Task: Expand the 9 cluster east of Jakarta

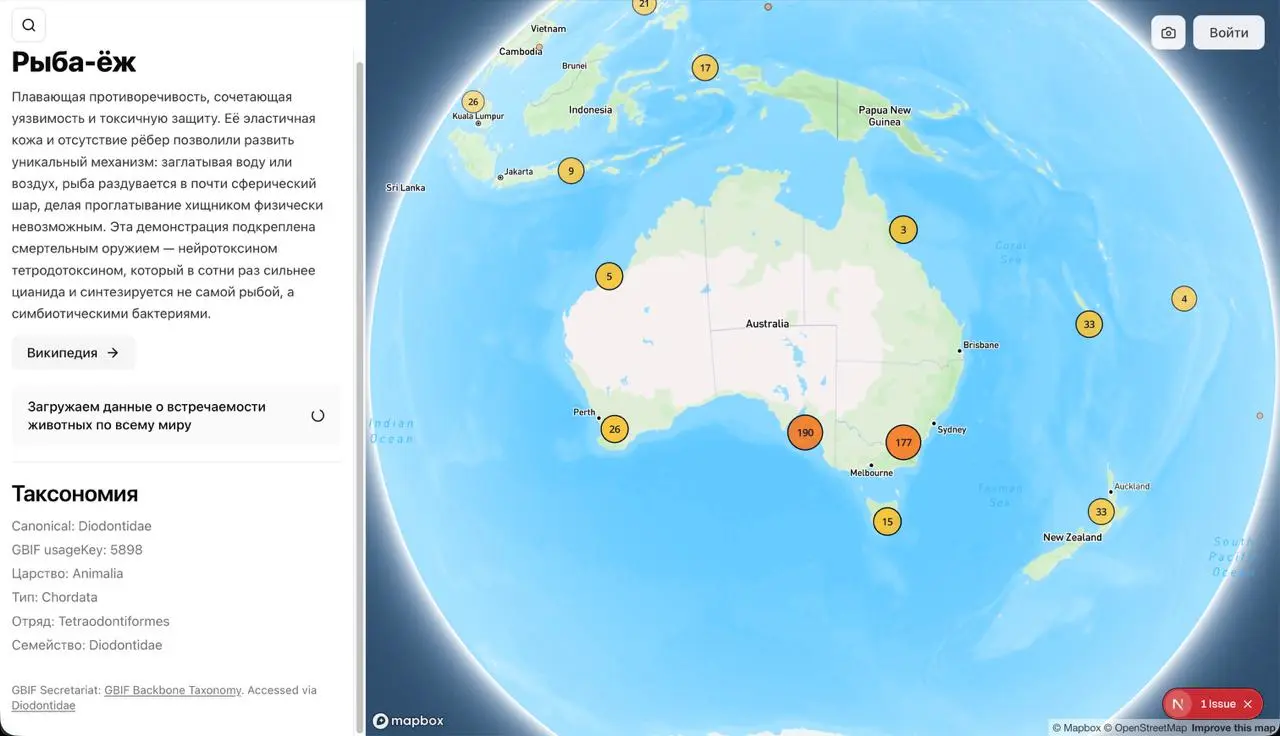Action: (571, 171)
